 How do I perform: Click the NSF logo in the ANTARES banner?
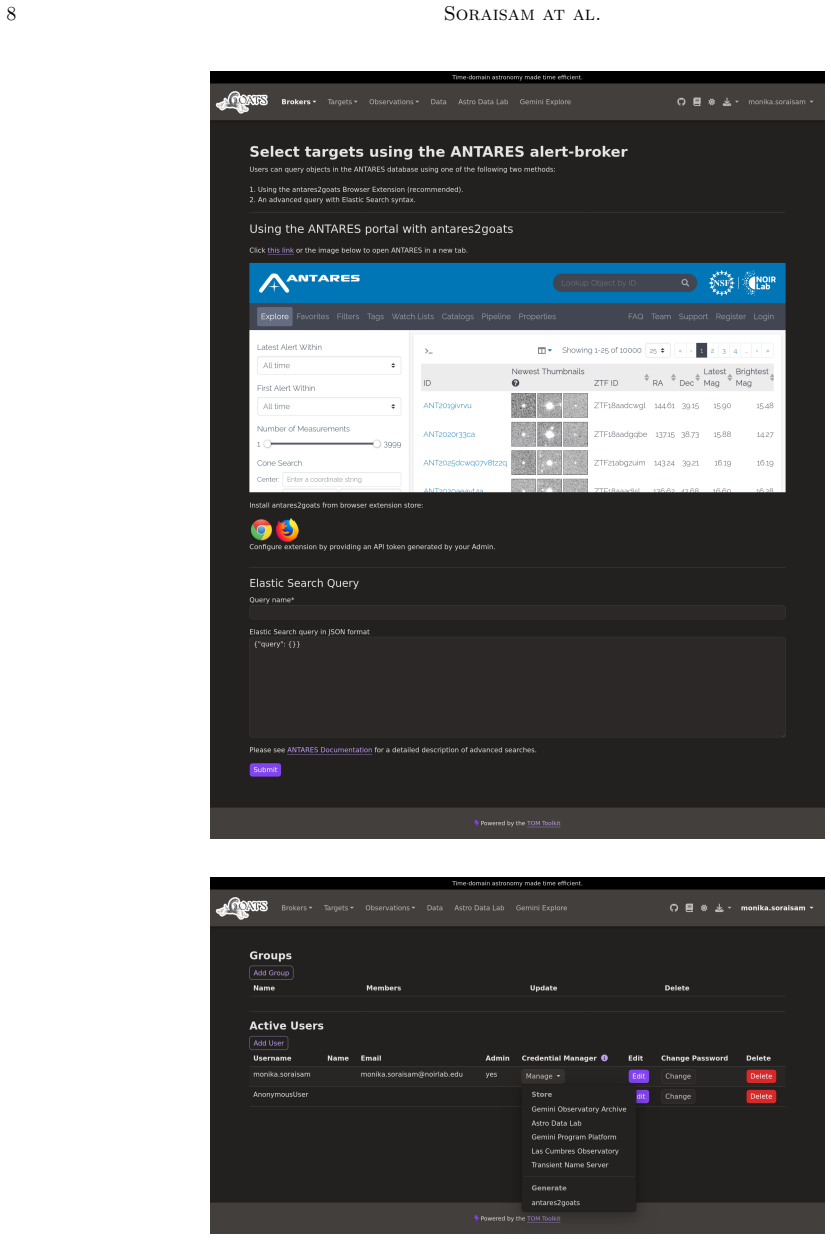[x=721, y=283]
